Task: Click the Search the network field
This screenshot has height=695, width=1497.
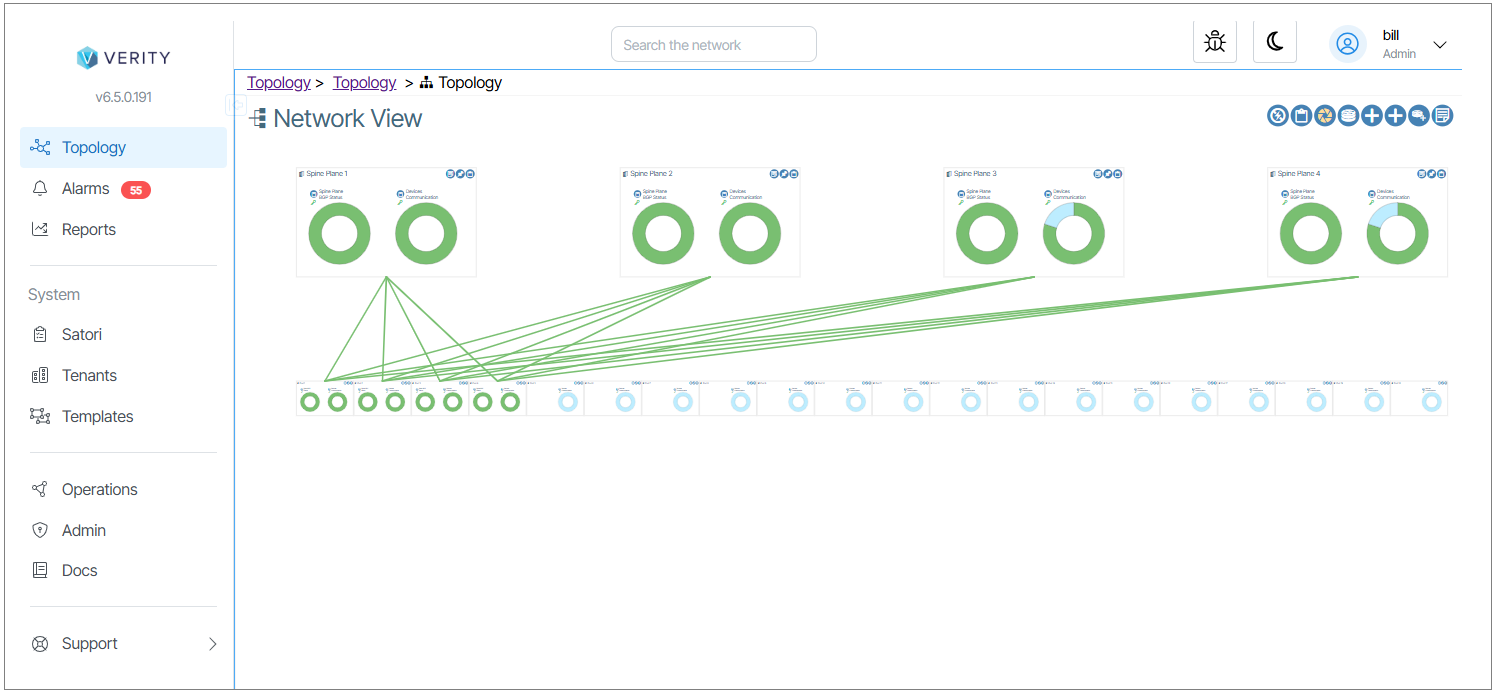Action: click(x=713, y=45)
